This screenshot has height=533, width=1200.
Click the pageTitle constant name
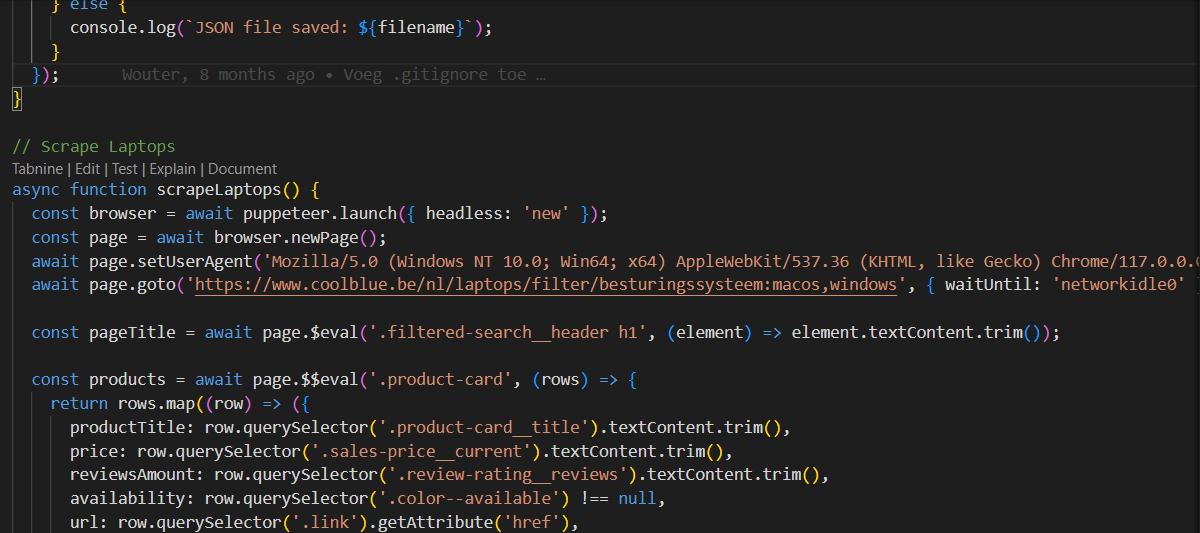point(132,331)
